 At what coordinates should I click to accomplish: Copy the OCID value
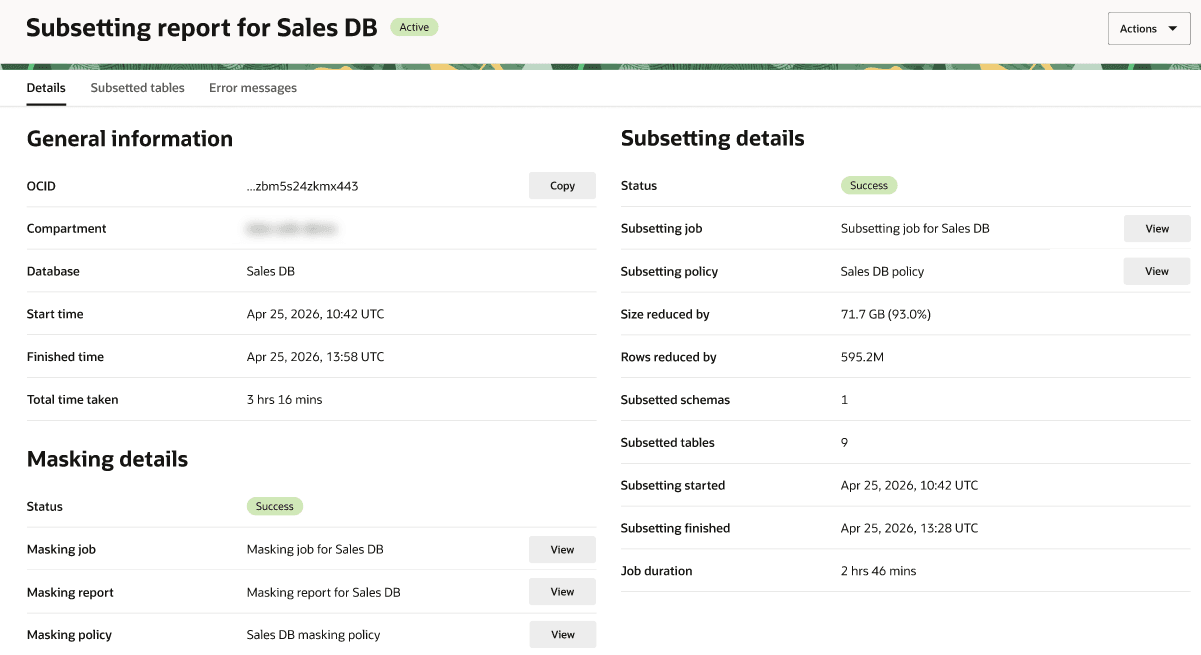coord(562,186)
